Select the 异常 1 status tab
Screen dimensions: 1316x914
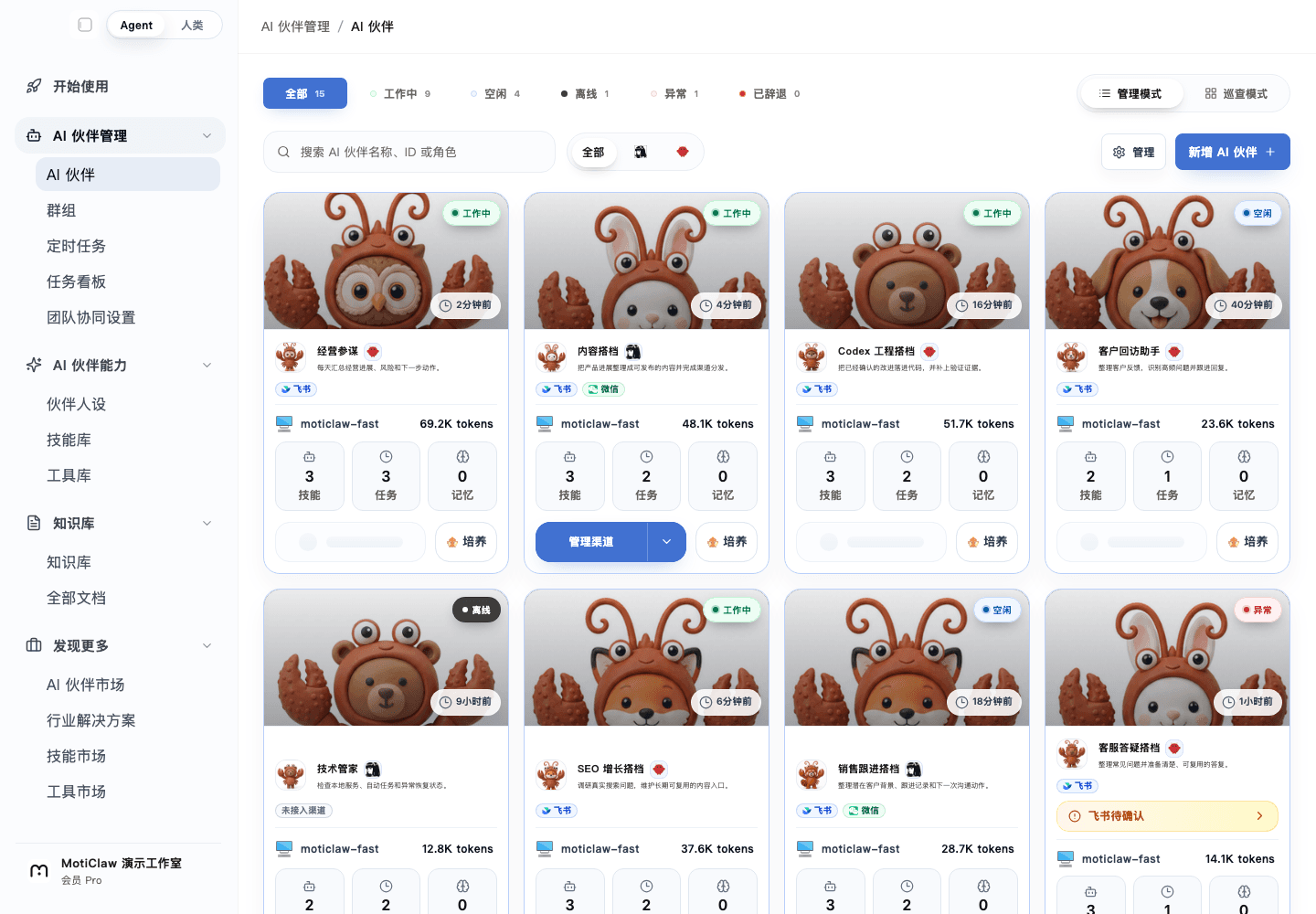[674, 93]
